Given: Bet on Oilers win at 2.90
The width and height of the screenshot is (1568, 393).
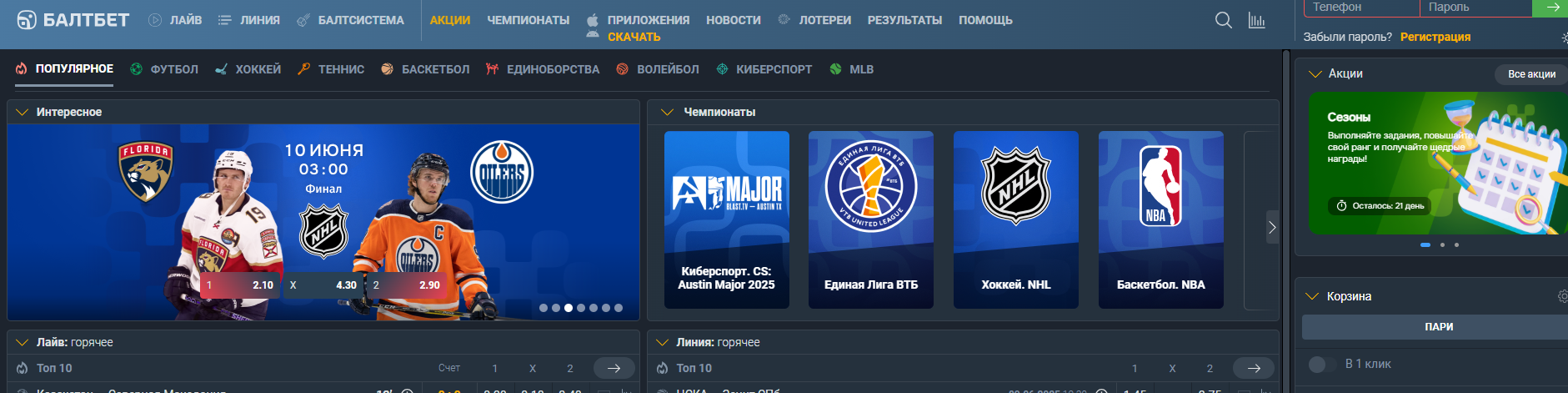Looking at the screenshot, I should [x=407, y=285].
